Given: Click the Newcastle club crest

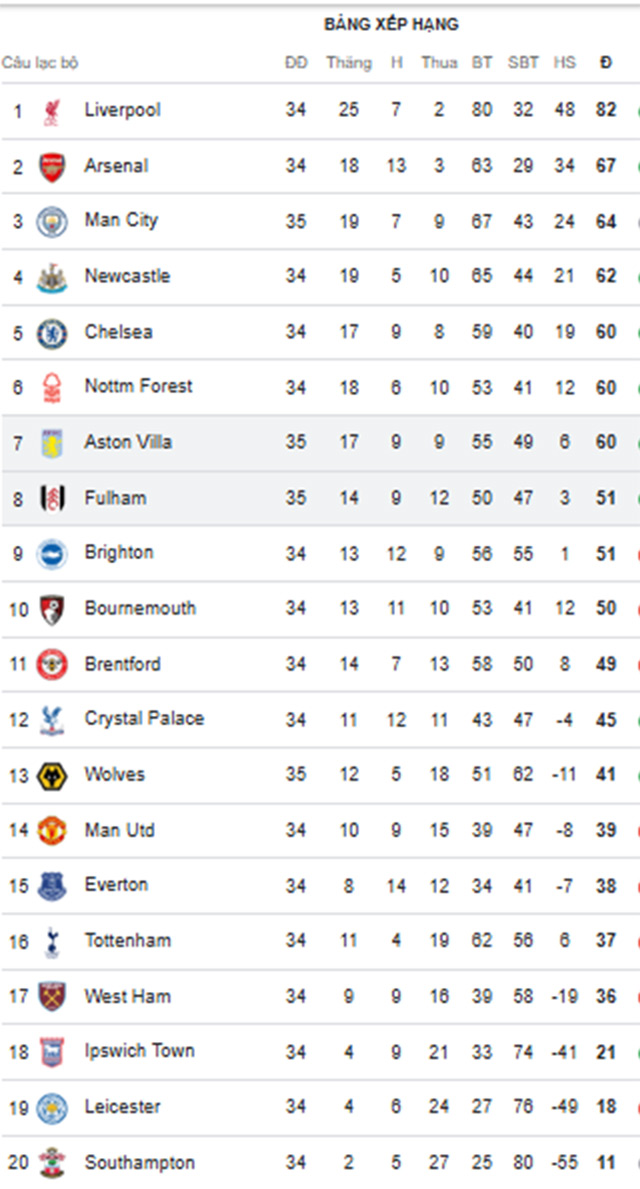Looking at the screenshot, I should click(52, 278).
